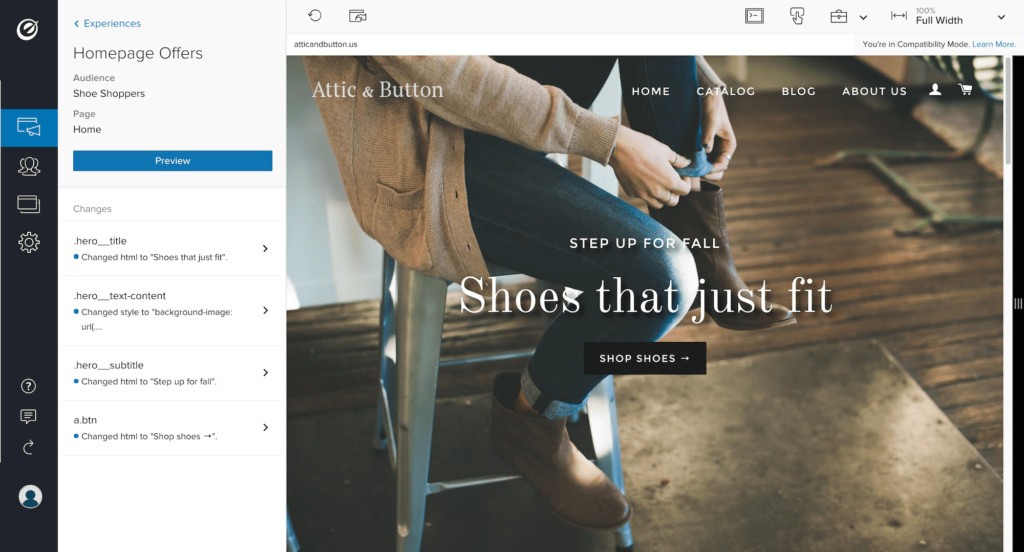
Task: Select the CATALOG menu item
Action: click(725, 91)
